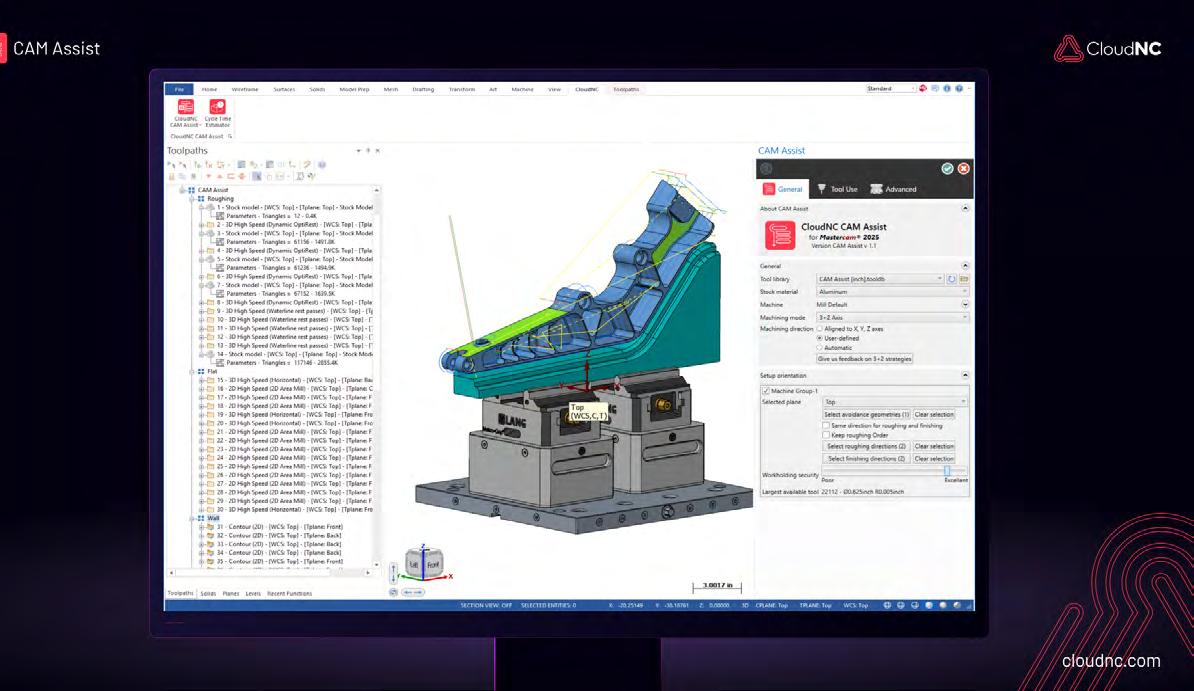Click the CAM Assist machine group icon in tree
The image size is (1194, 691).
[192, 190]
